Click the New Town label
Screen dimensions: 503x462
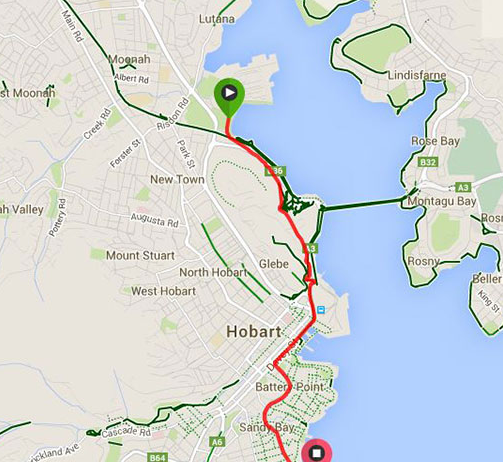coord(177,179)
